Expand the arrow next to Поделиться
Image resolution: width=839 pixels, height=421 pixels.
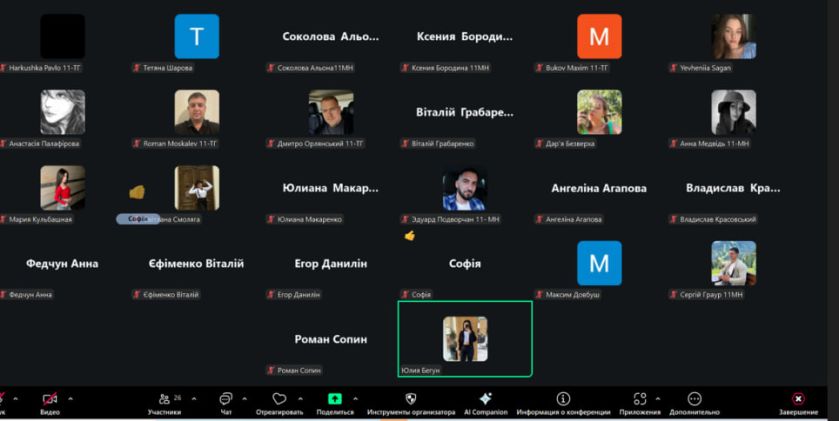point(355,399)
